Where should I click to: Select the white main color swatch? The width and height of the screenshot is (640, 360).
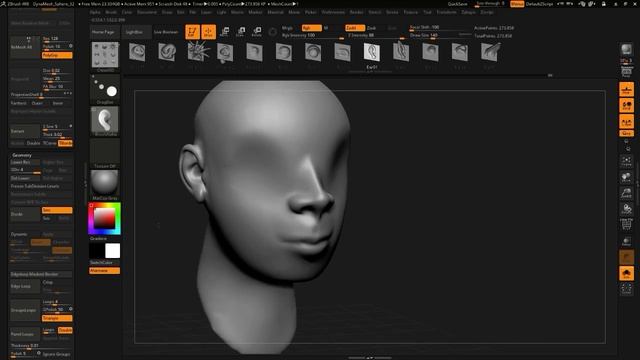(112, 251)
